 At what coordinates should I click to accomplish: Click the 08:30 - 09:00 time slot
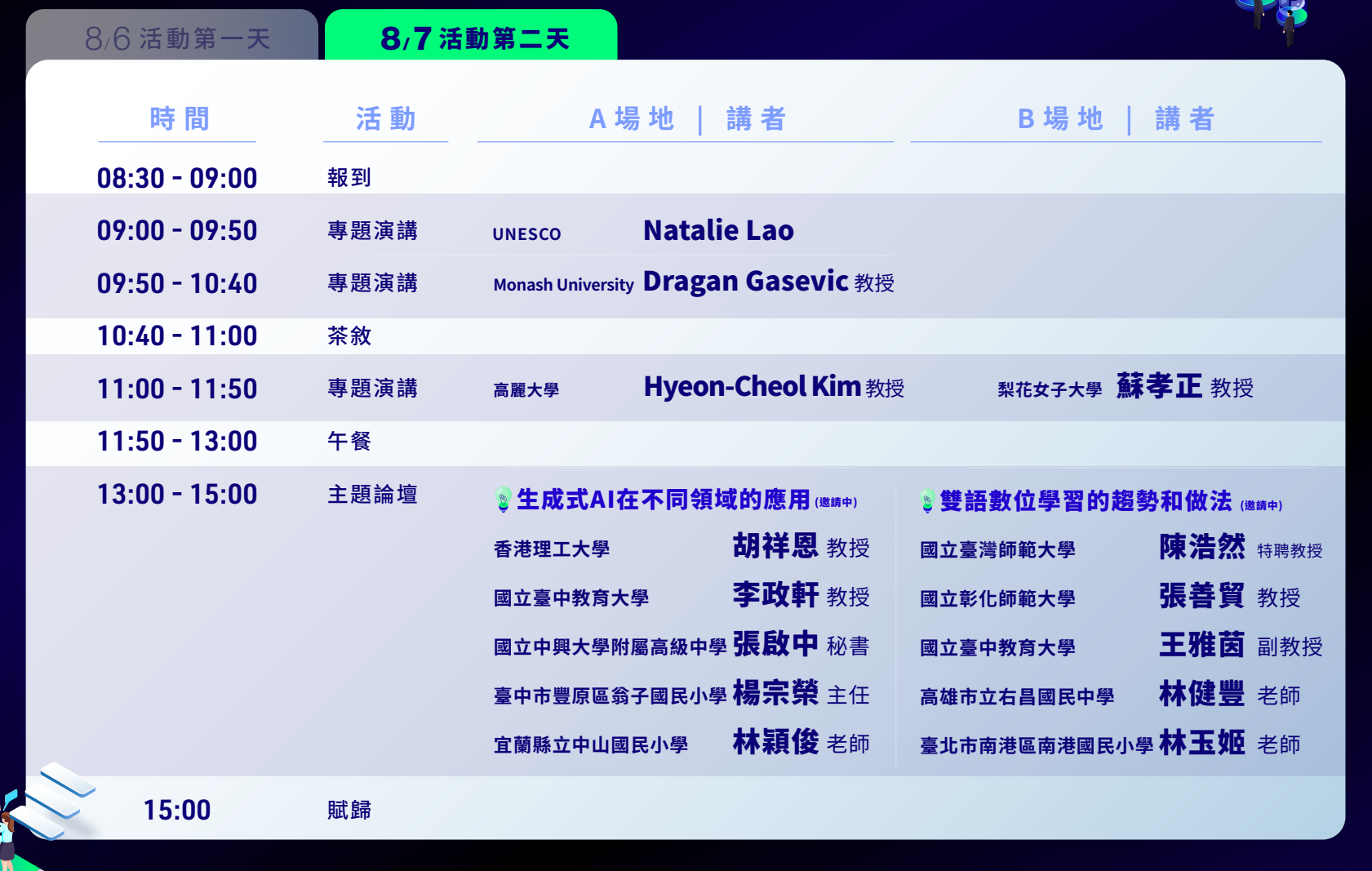click(x=177, y=178)
